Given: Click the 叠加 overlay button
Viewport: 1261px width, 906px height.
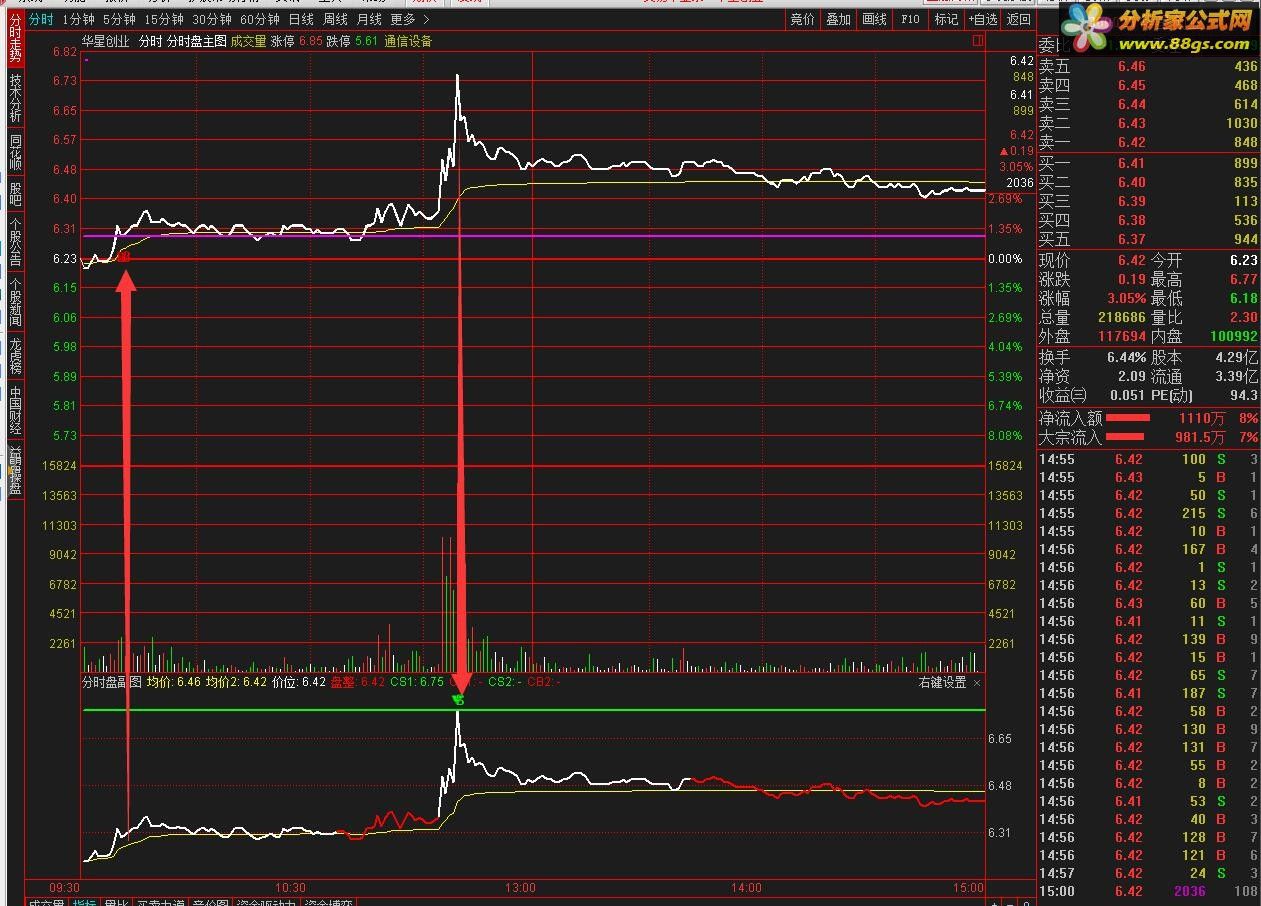Looking at the screenshot, I should (838, 19).
